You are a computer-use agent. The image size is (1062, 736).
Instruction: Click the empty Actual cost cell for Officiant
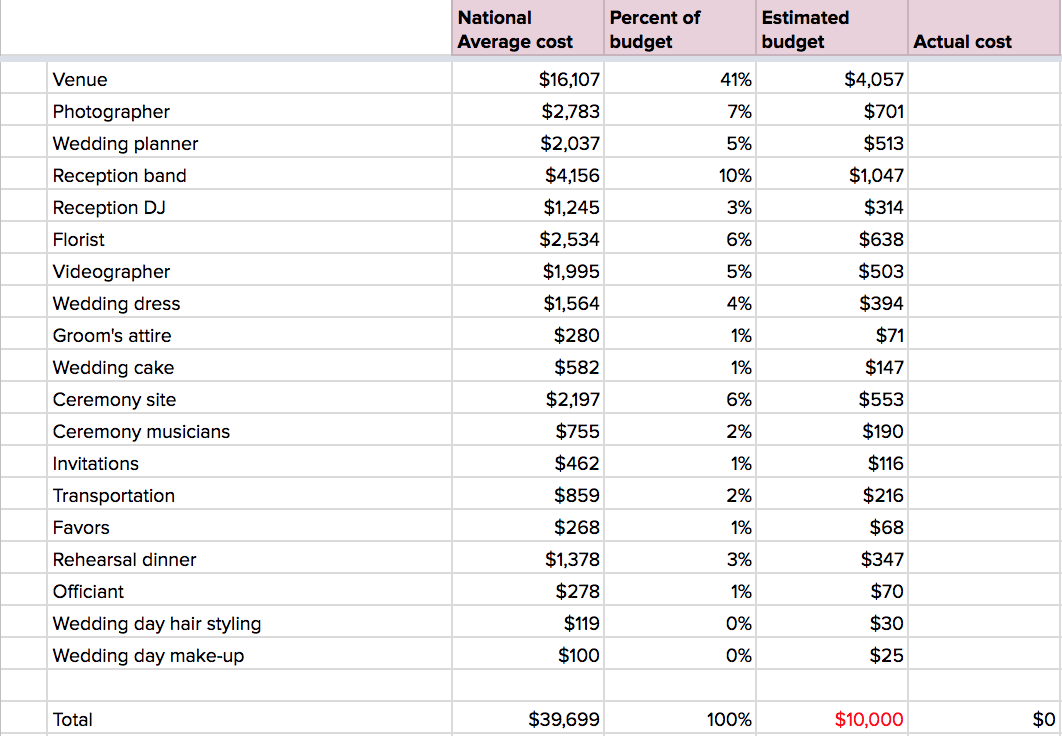(984, 592)
